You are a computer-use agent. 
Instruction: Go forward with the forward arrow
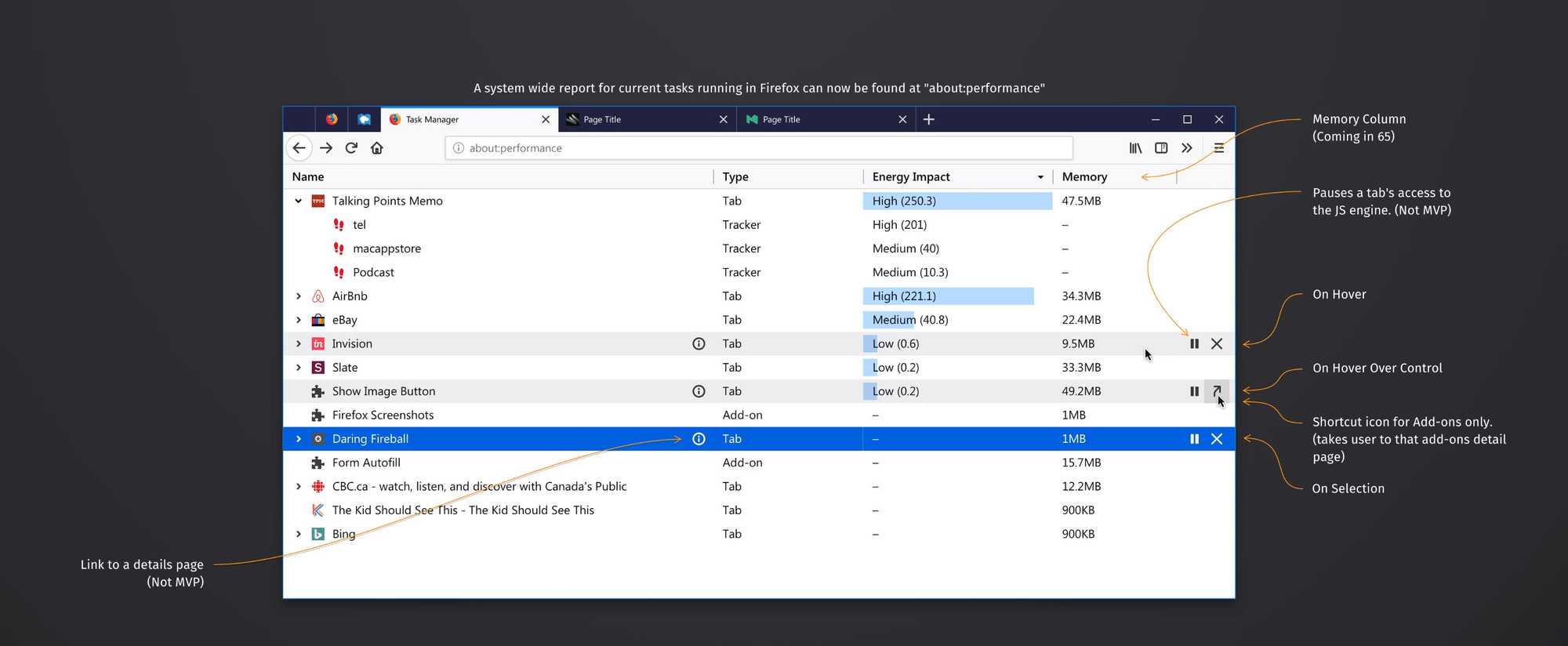(326, 148)
